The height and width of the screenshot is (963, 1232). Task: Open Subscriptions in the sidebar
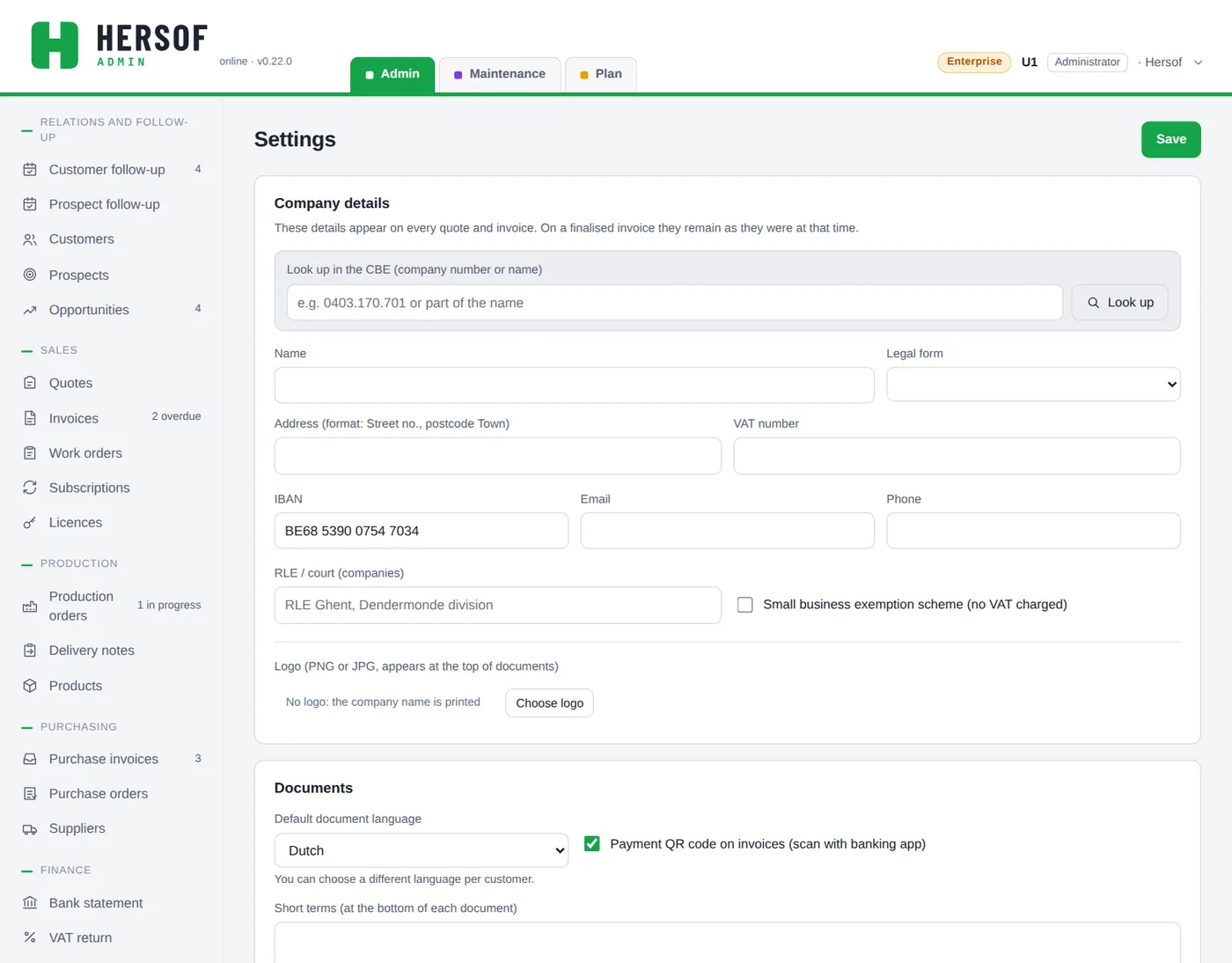(111, 488)
